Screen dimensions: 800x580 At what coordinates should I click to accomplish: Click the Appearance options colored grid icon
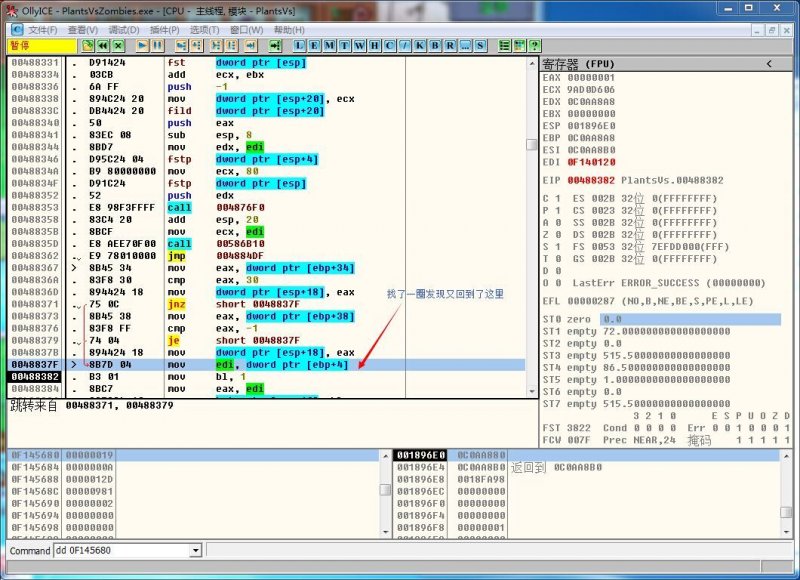click(x=519, y=45)
